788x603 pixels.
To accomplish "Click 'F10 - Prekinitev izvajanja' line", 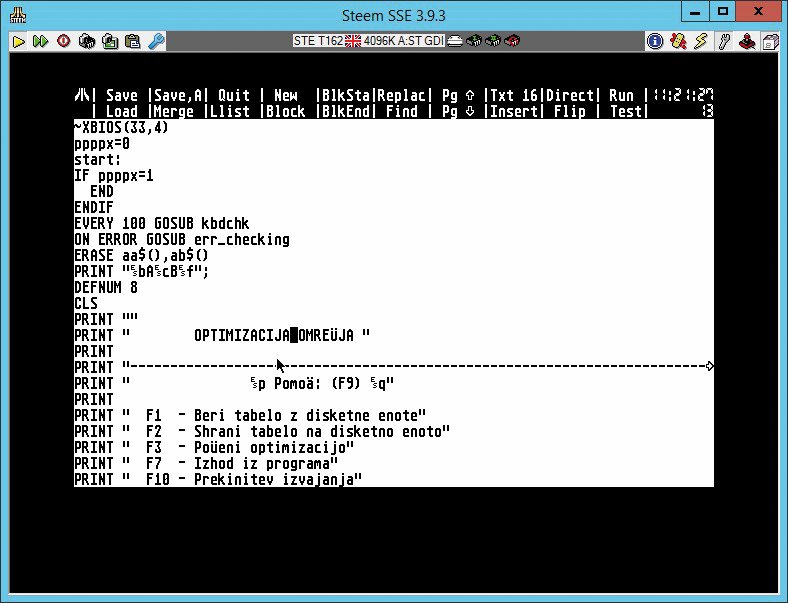I will [218, 479].
